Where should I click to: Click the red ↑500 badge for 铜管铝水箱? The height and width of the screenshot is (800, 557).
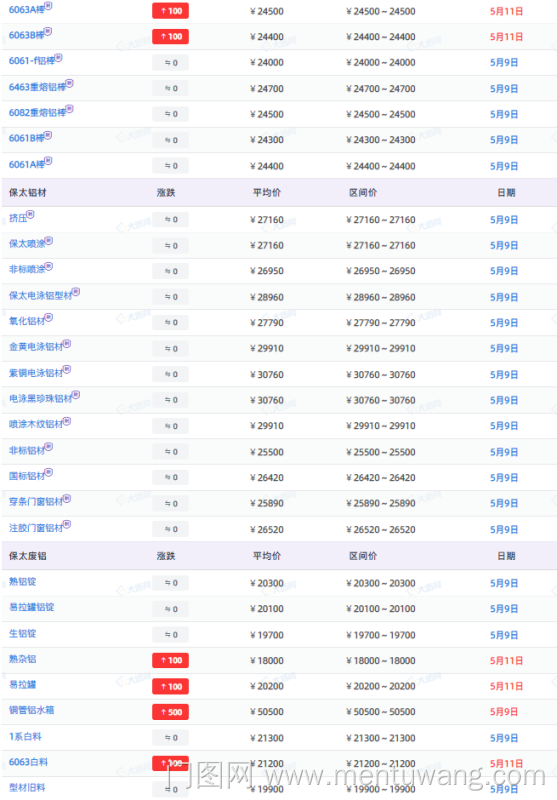click(170, 712)
